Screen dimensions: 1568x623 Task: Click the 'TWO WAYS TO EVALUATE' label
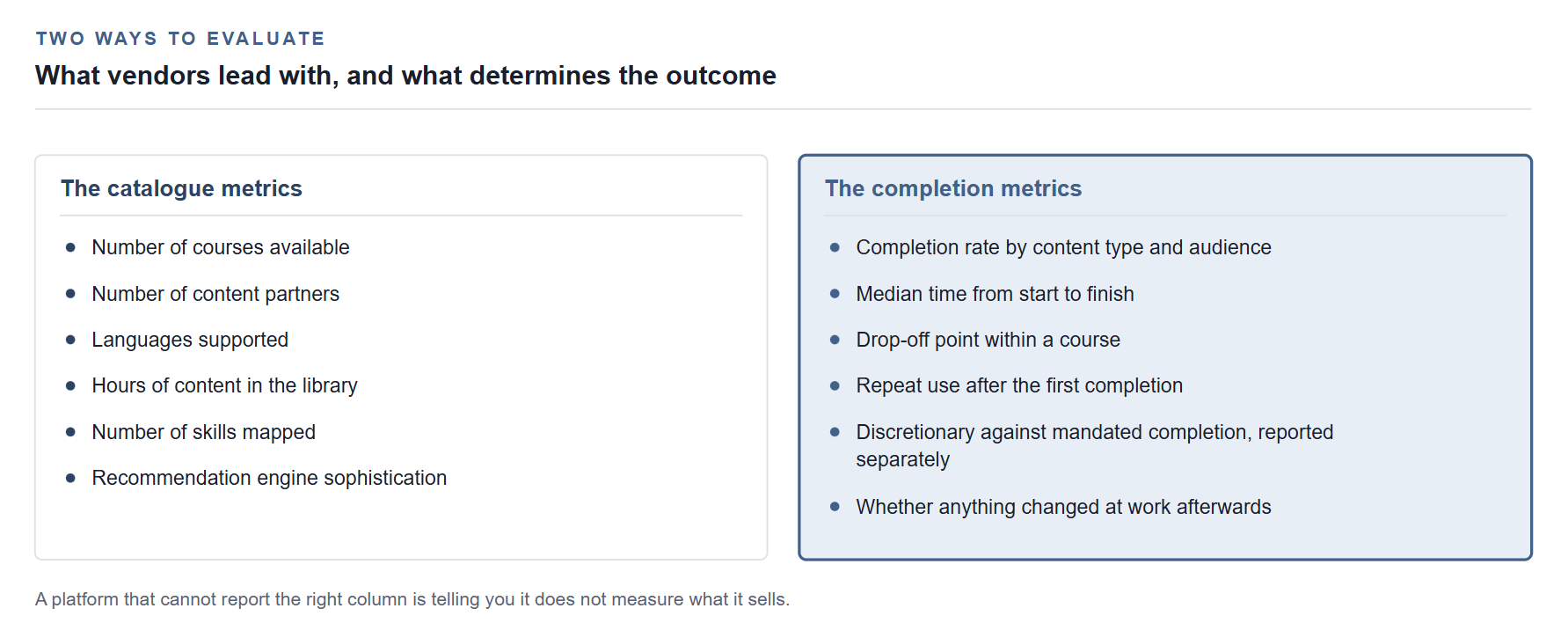pos(180,39)
